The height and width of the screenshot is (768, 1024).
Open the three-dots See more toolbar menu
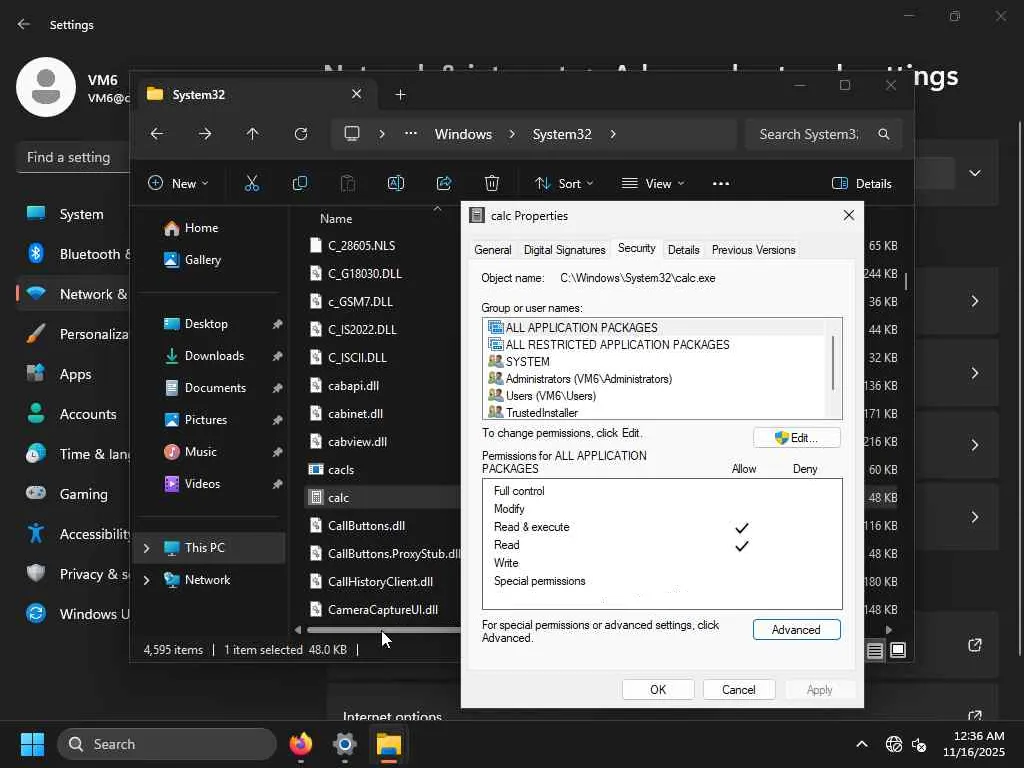[721, 184]
